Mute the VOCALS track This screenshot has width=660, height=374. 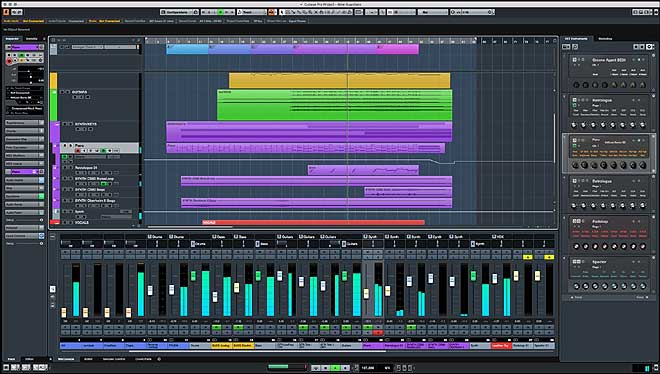(x=65, y=222)
